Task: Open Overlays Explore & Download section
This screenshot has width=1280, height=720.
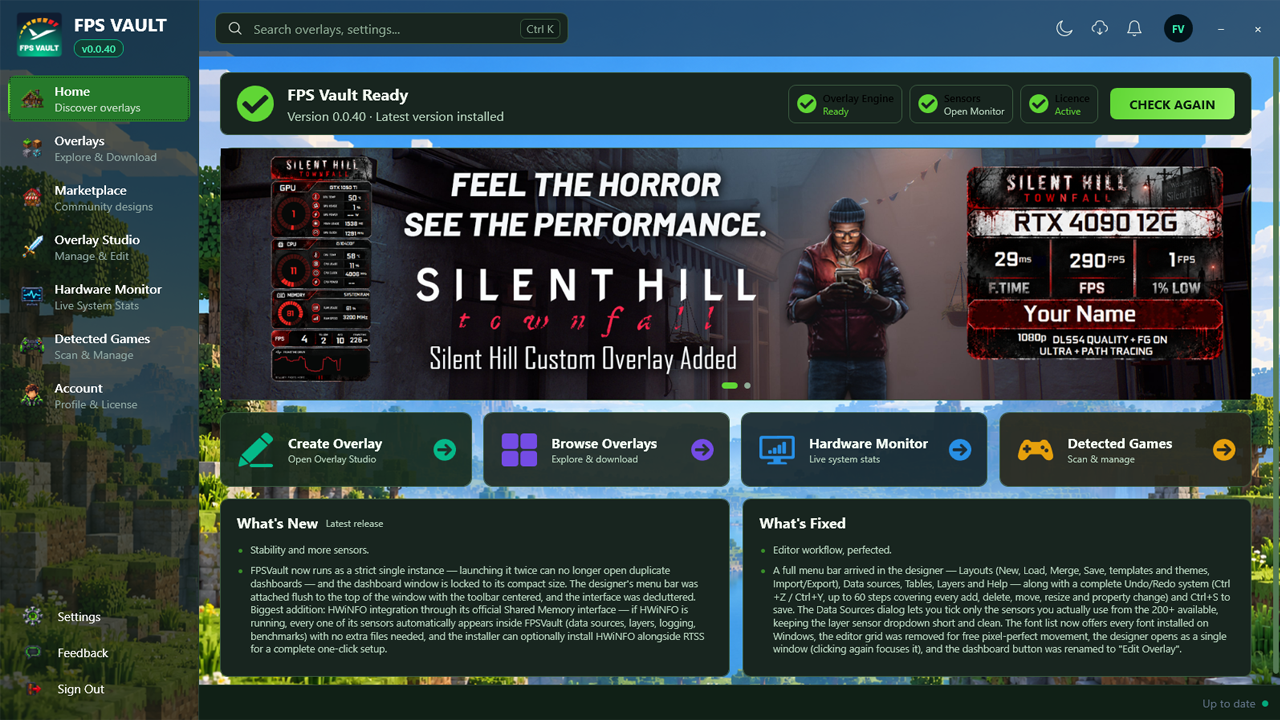Action: (x=99, y=149)
